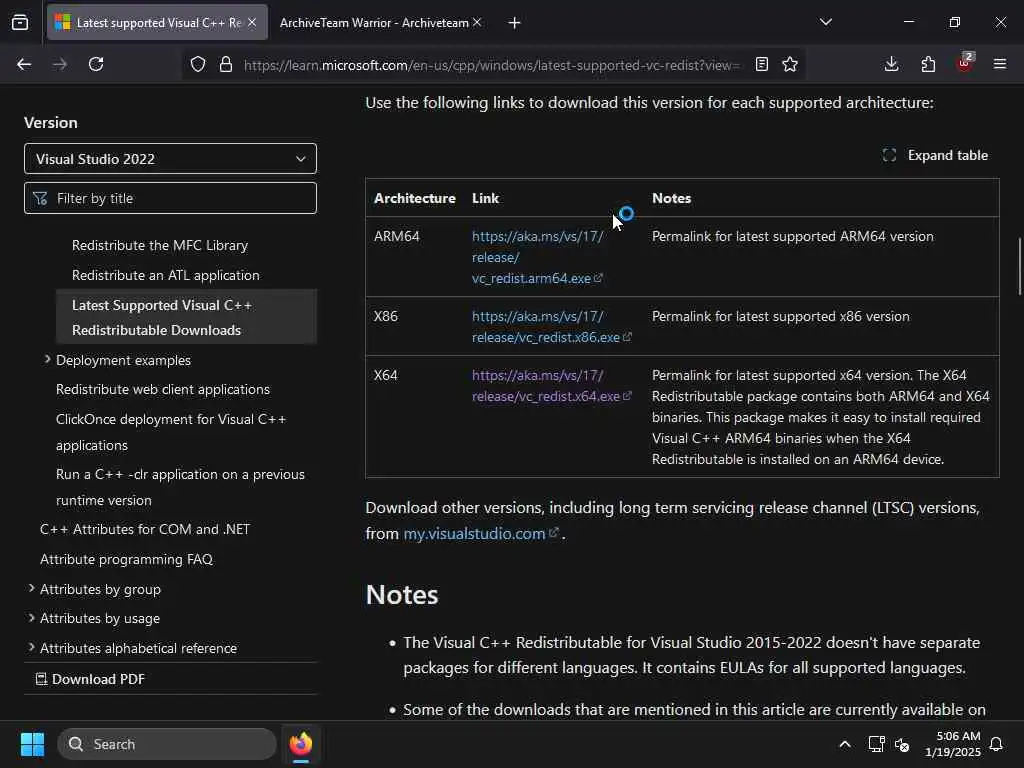This screenshot has width=1024, height=768.
Task: Open the Firefox downloads panel
Action: [891, 64]
